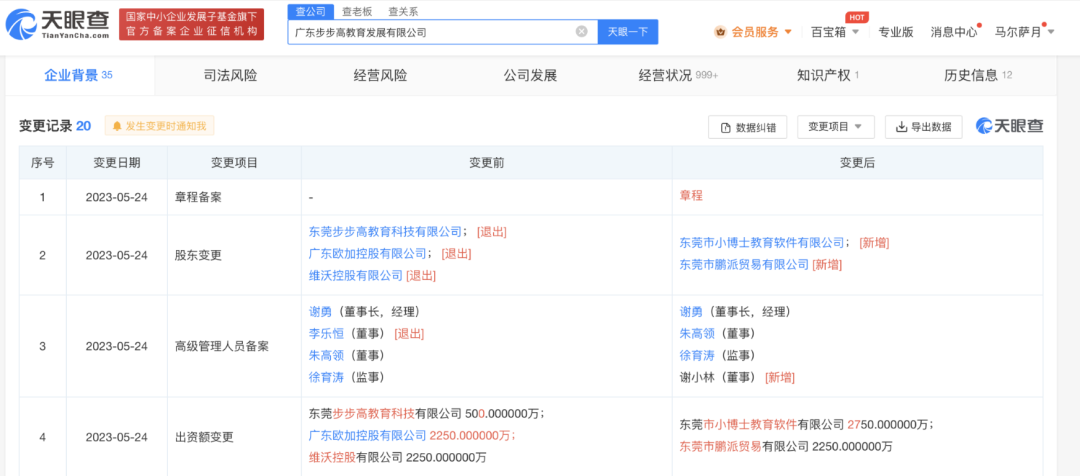Viewport: 1080px width, 476px height.
Task: Open the 广东欧加控股有限公司 link in row 2
Action: (x=368, y=253)
